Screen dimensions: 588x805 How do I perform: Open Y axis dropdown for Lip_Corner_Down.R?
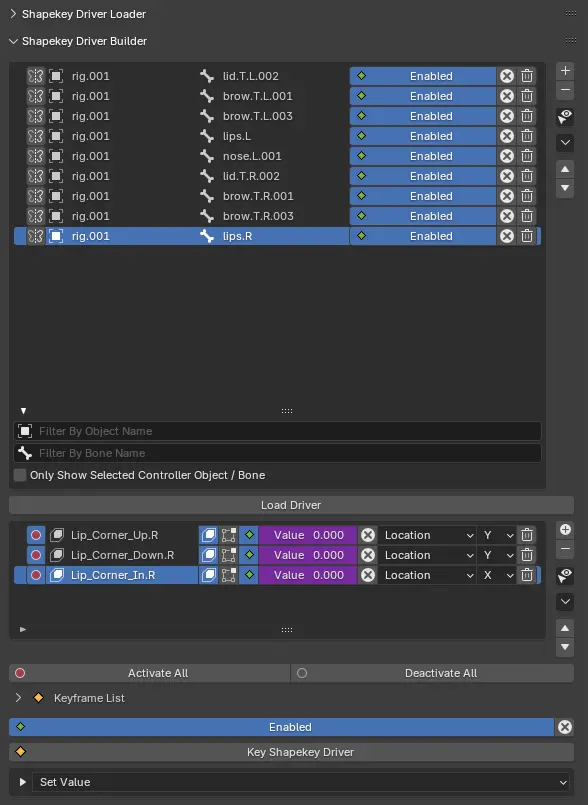pyautogui.click(x=497, y=555)
